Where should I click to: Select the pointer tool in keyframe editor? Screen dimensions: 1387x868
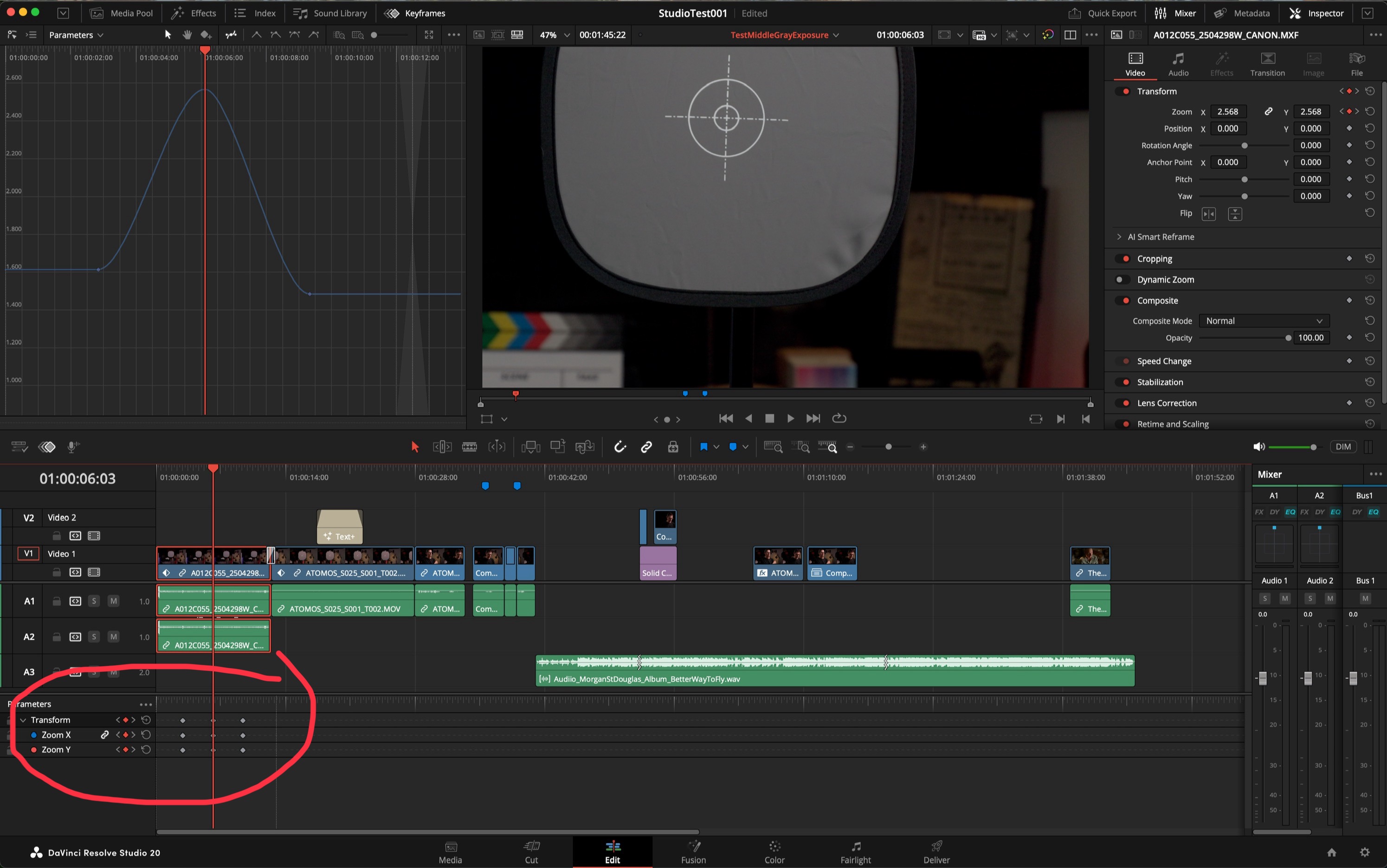pyautogui.click(x=168, y=35)
